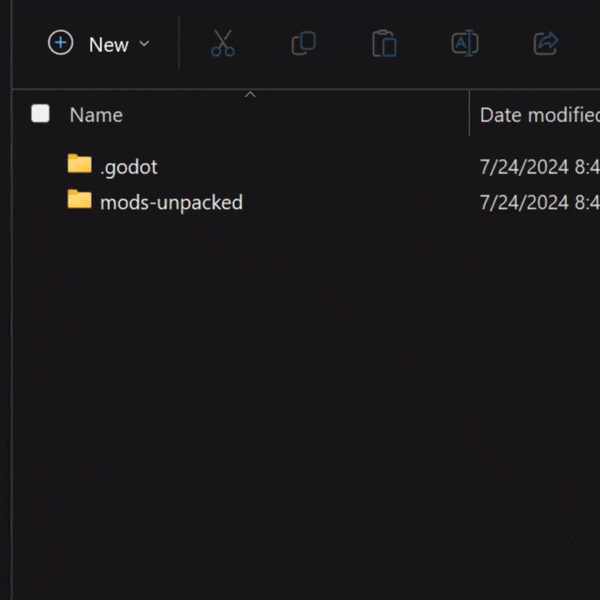Click the Paste clipboard icon
Viewport: 600px width, 600px height.
384,44
